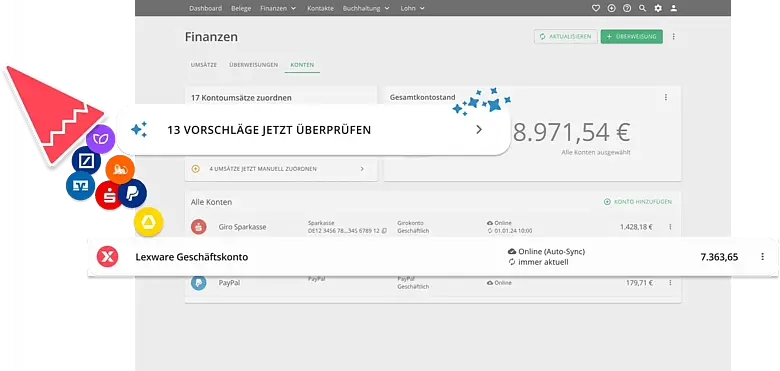780x371 pixels.
Task: Expand the Finanzen dropdown menu
Action: 278,8
